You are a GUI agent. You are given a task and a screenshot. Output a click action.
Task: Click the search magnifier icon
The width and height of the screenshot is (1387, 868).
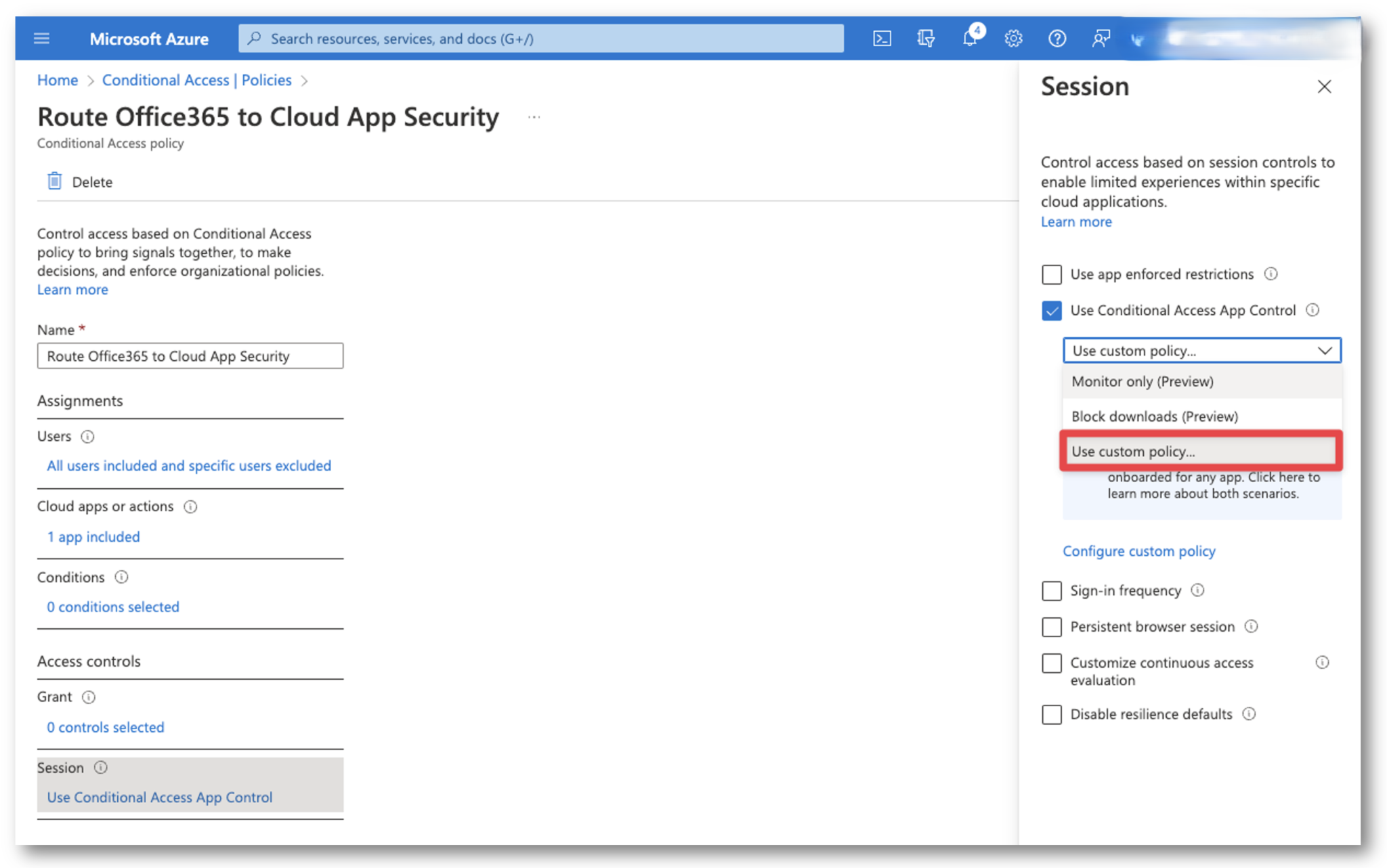(255, 39)
